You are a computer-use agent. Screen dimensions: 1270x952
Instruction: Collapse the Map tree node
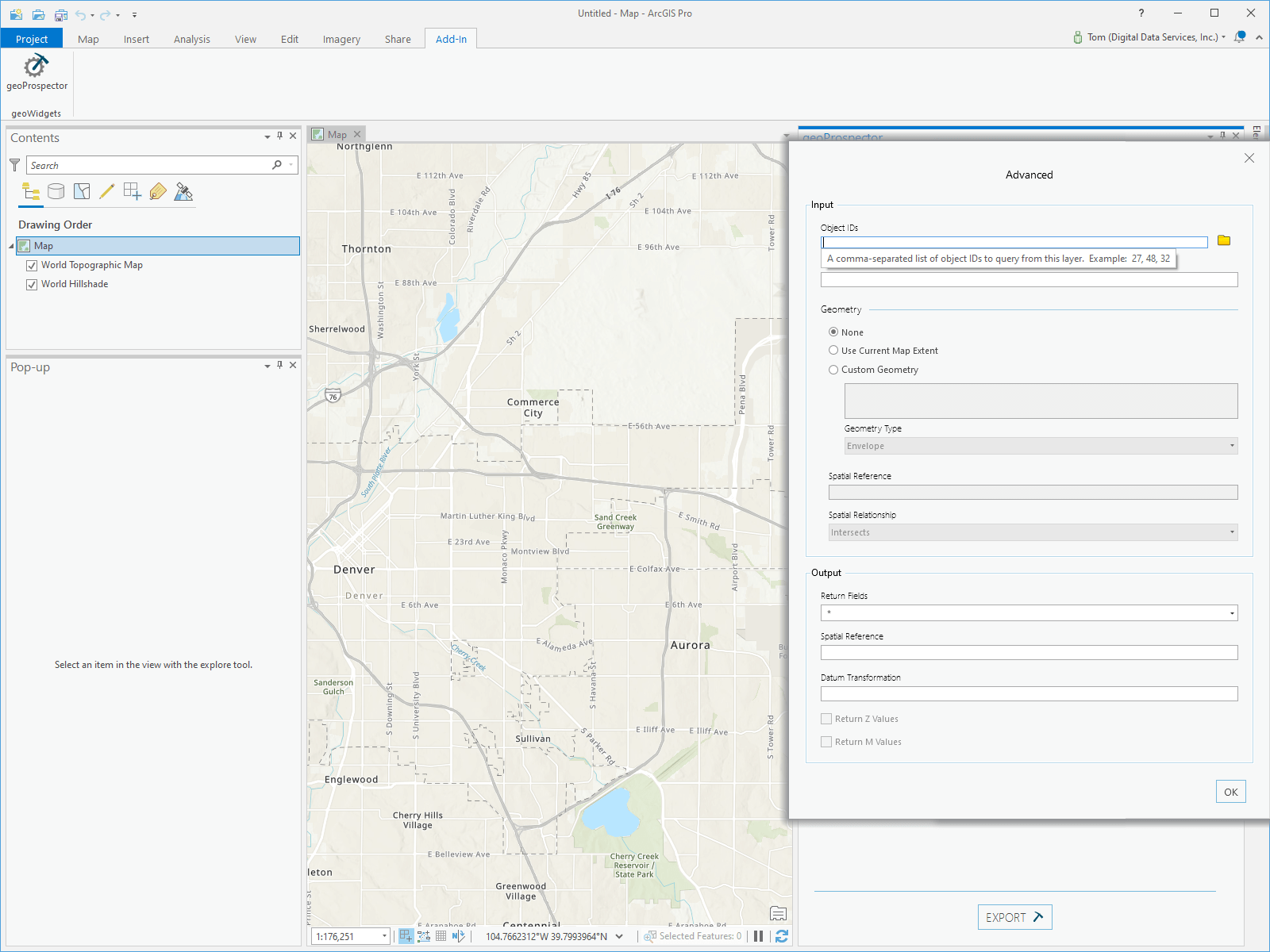tap(11, 247)
